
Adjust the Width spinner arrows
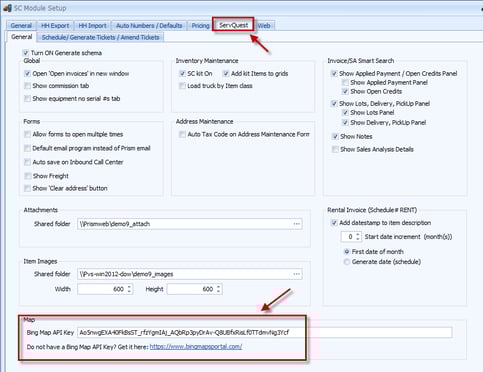(129, 289)
